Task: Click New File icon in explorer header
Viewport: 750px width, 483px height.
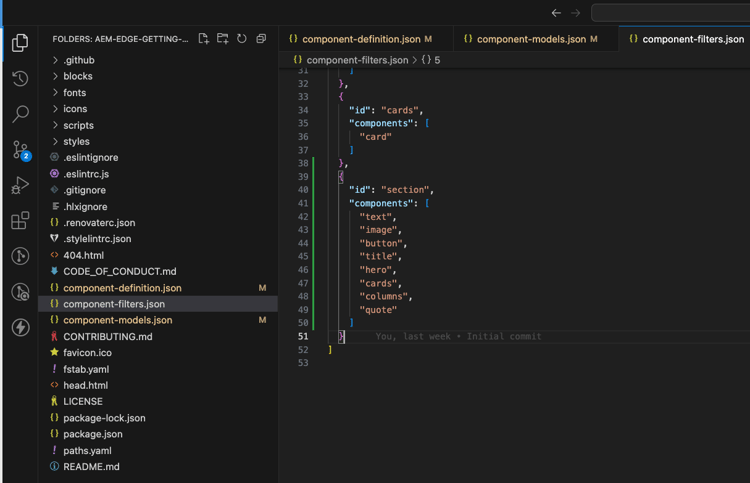Action: (x=204, y=39)
